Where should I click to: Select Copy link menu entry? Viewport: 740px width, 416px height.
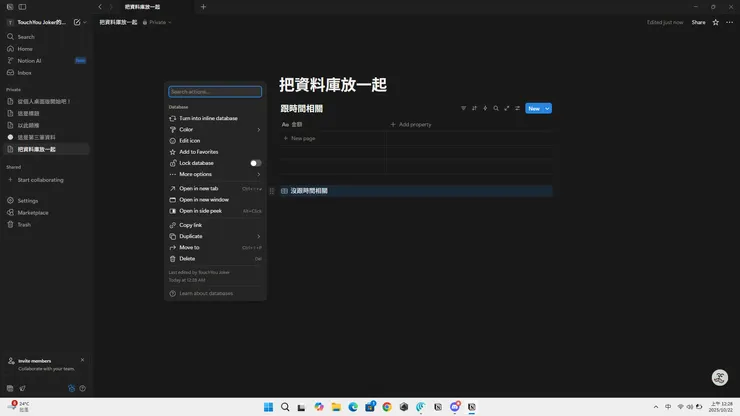coord(215,225)
